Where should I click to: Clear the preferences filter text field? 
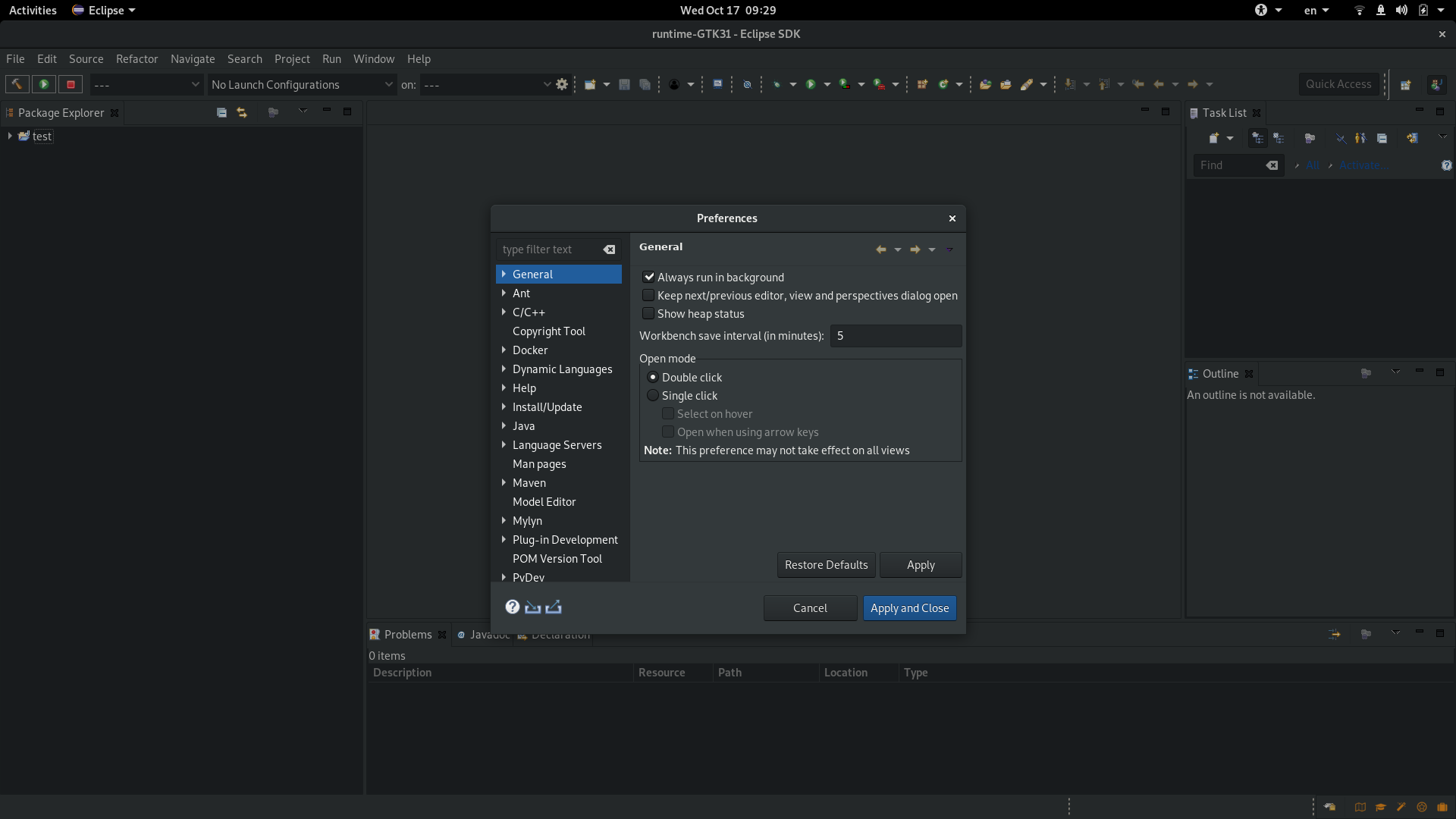(x=609, y=249)
